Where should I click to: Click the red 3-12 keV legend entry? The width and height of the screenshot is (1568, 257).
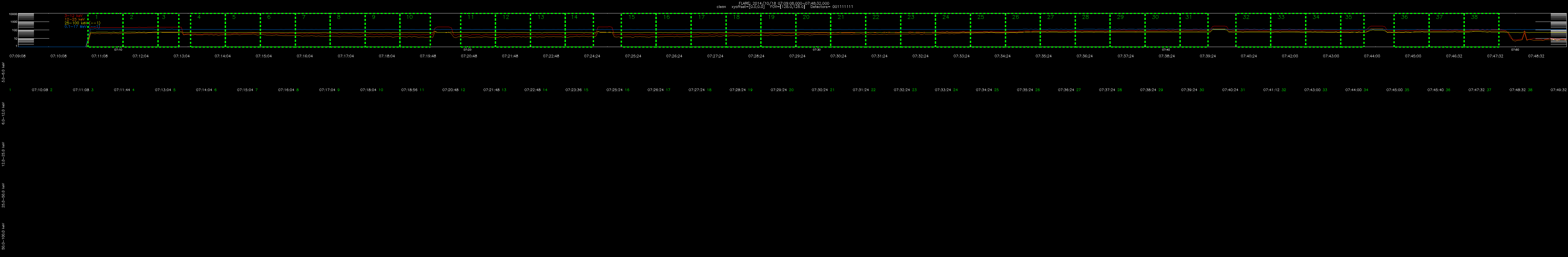(73, 16)
